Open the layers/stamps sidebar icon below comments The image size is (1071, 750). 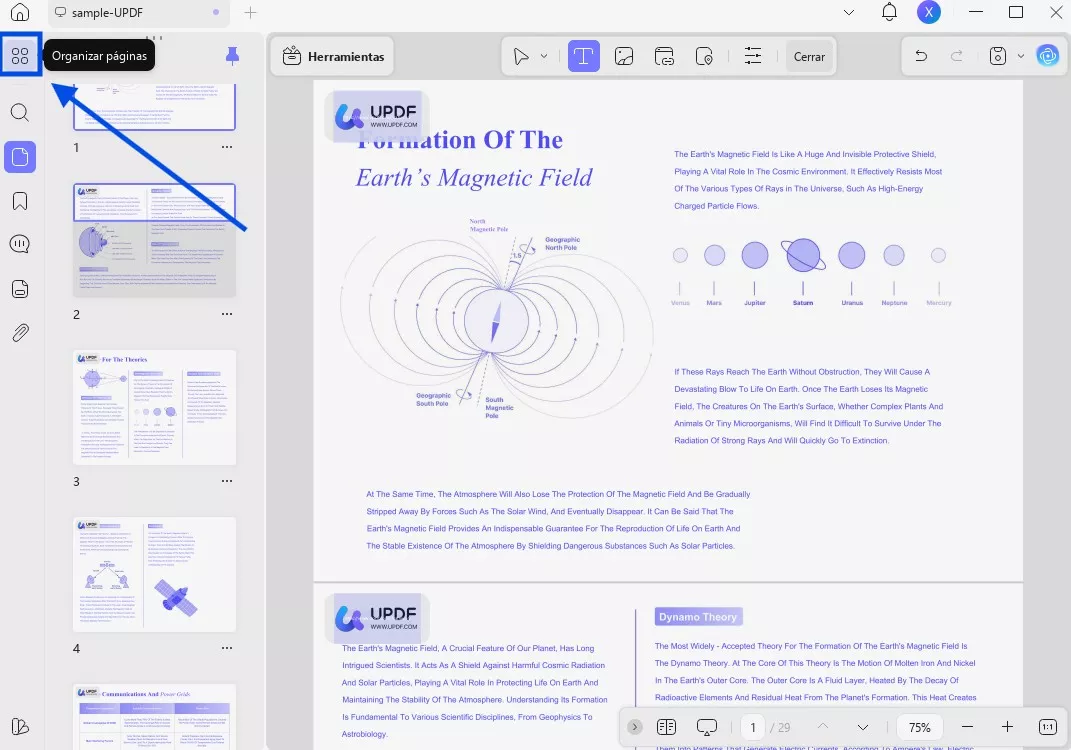coord(20,289)
